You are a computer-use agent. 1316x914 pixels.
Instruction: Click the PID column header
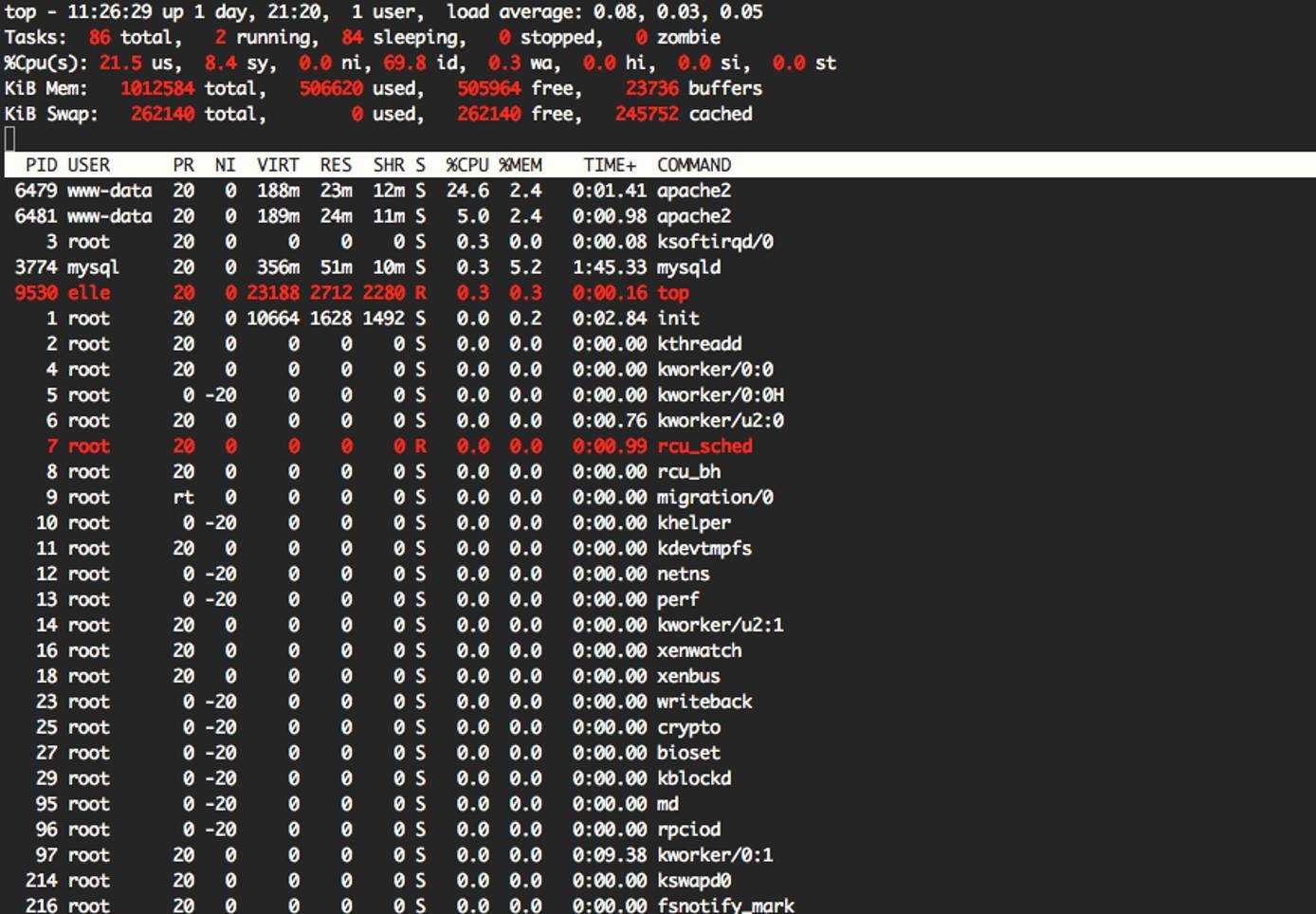(x=41, y=165)
